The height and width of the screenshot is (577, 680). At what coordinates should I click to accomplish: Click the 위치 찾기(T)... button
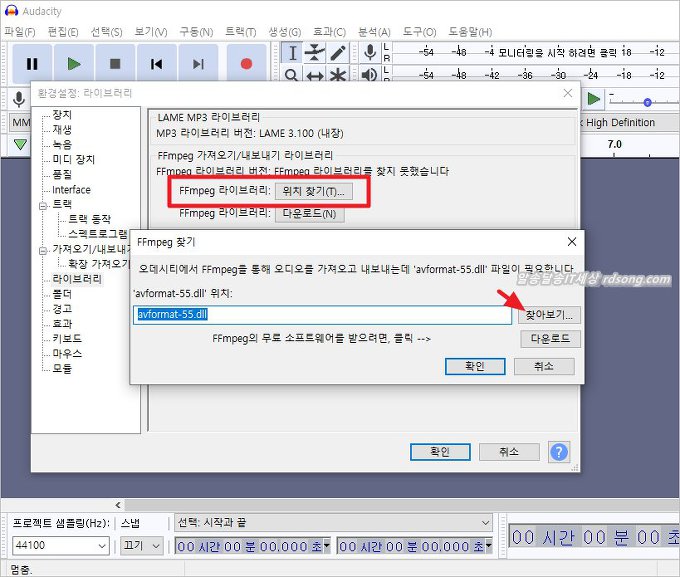click(313, 191)
